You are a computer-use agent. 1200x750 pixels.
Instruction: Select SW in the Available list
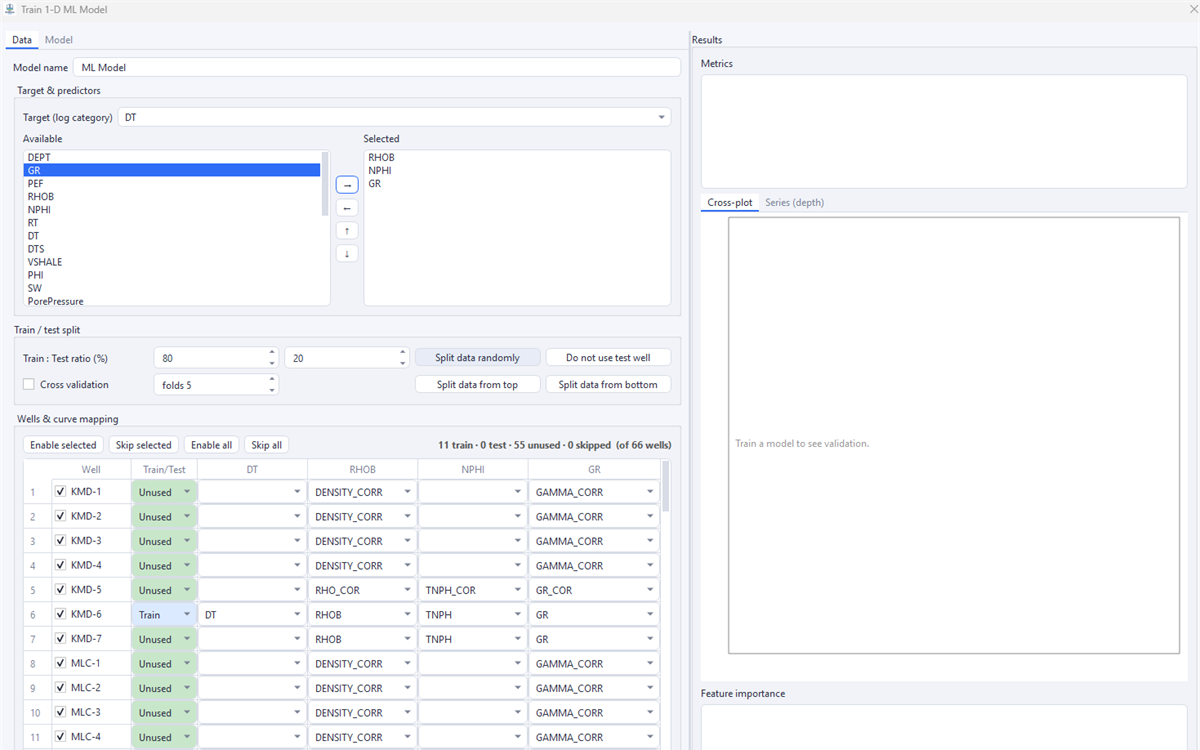tap(172, 288)
